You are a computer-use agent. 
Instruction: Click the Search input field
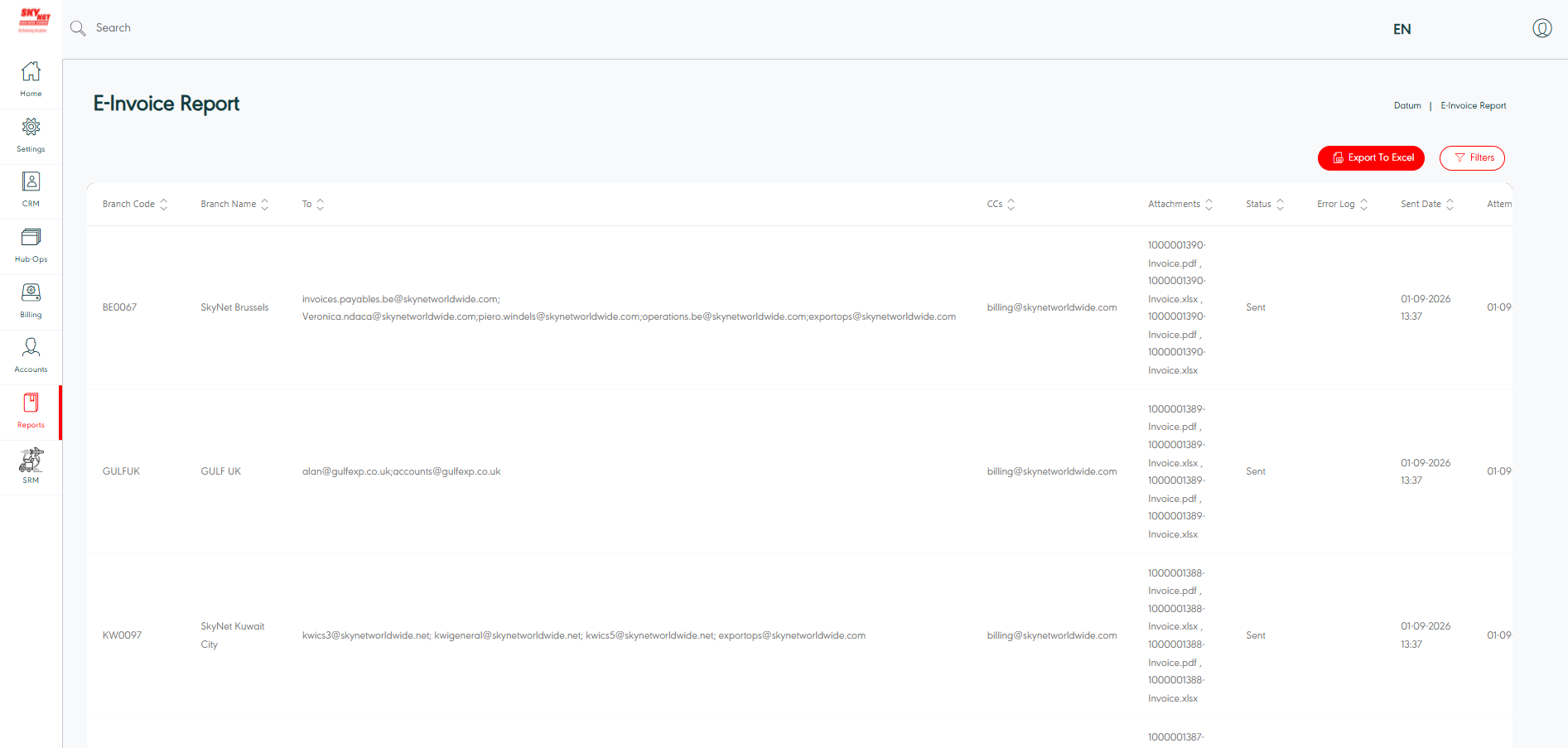tap(113, 28)
